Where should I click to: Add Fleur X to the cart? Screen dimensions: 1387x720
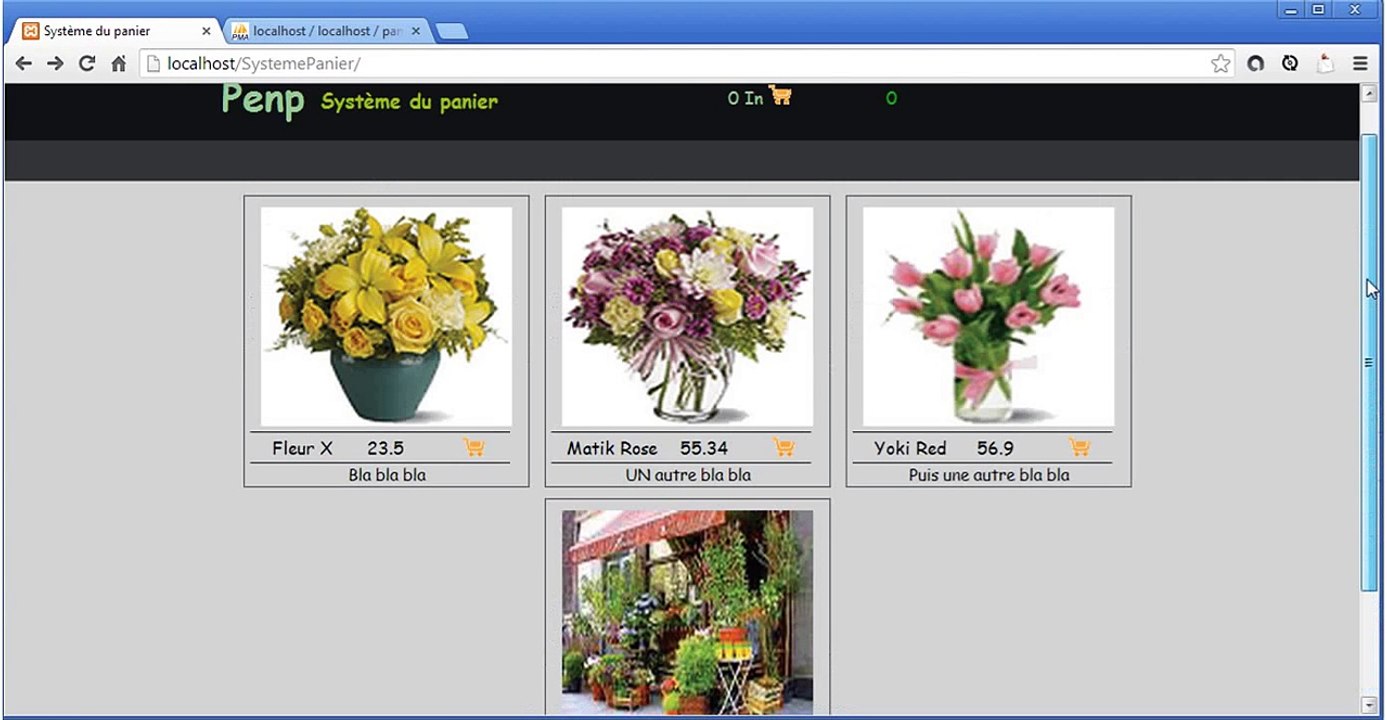pyautogui.click(x=474, y=447)
